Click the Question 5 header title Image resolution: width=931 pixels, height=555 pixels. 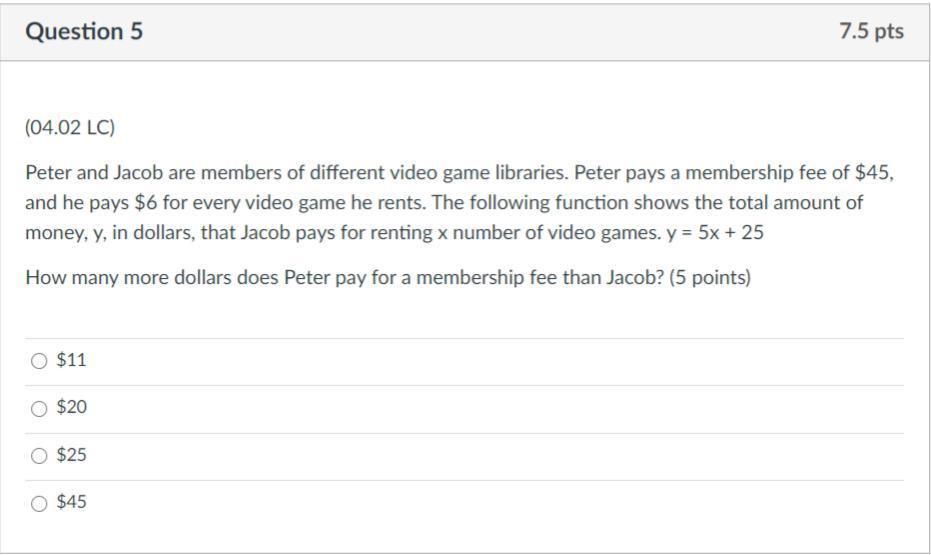pyautogui.click(x=84, y=31)
